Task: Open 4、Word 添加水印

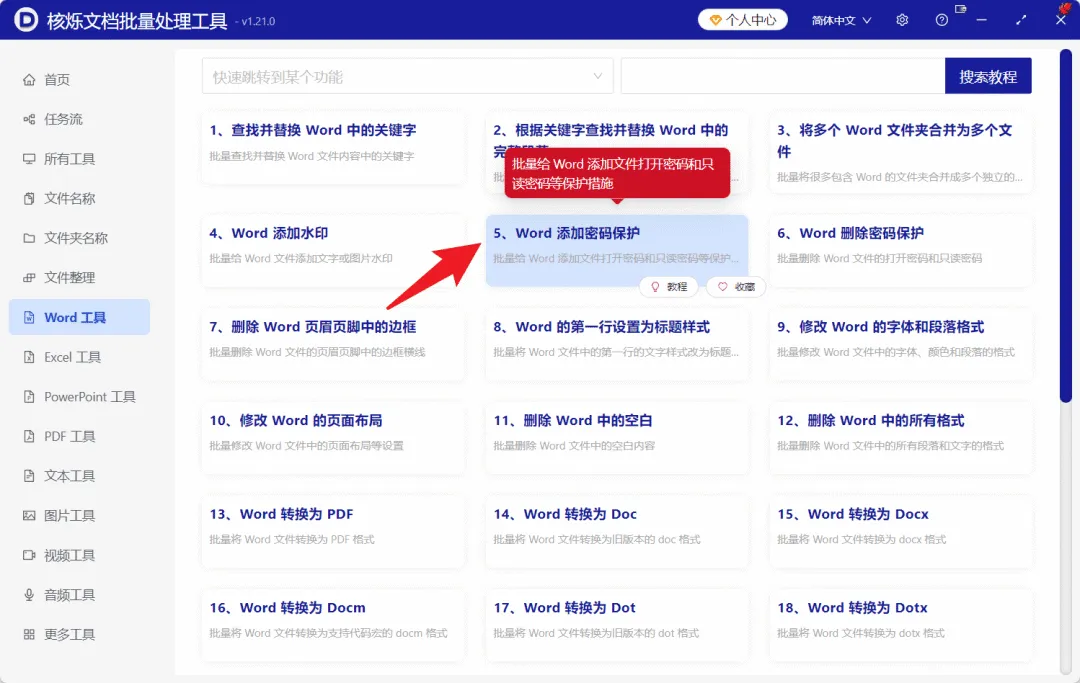Action: [333, 250]
